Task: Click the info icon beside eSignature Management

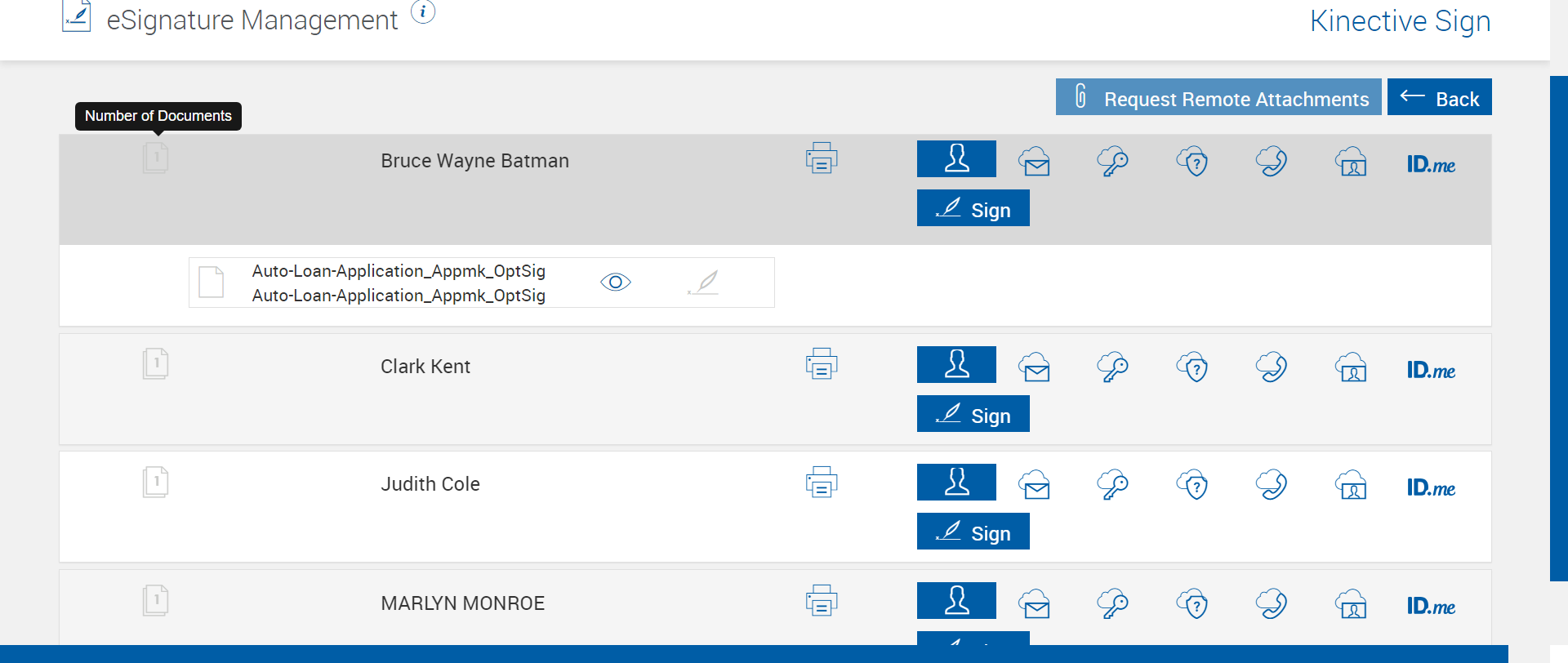Action: [423, 12]
